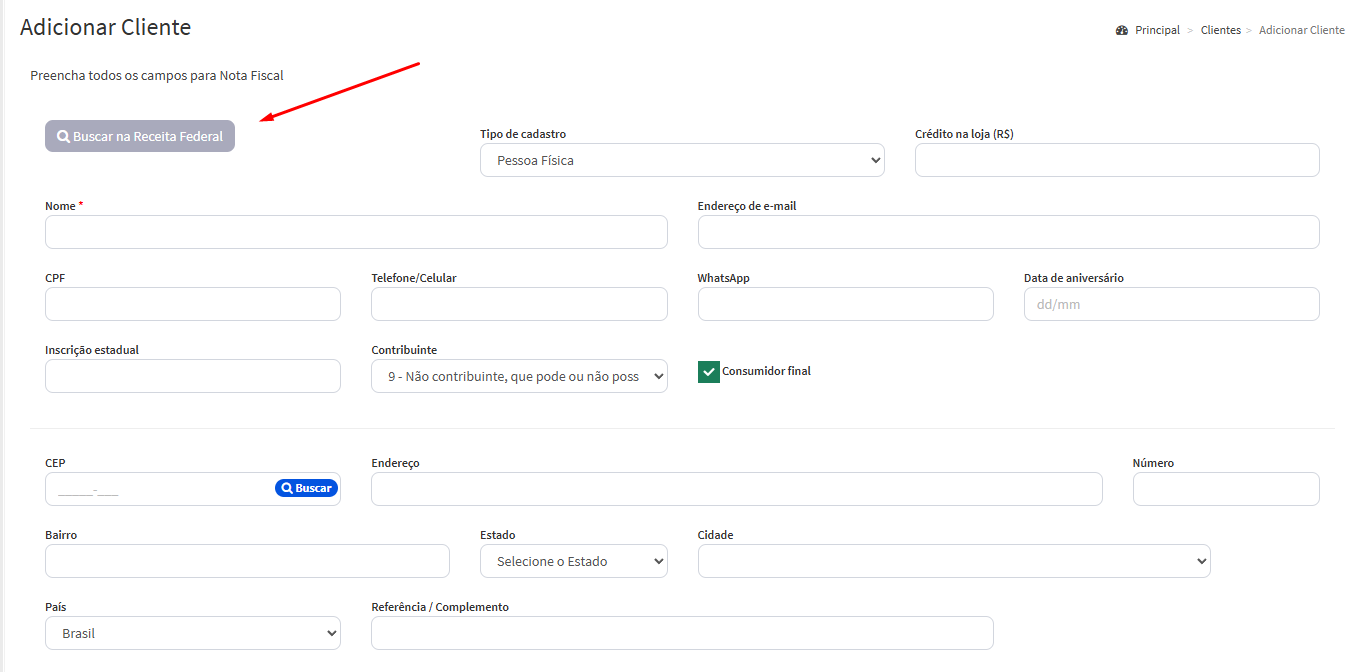Focus the WhatsApp input field
The height and width of the screenshot is (672, 1353).
tap(845, 304)
